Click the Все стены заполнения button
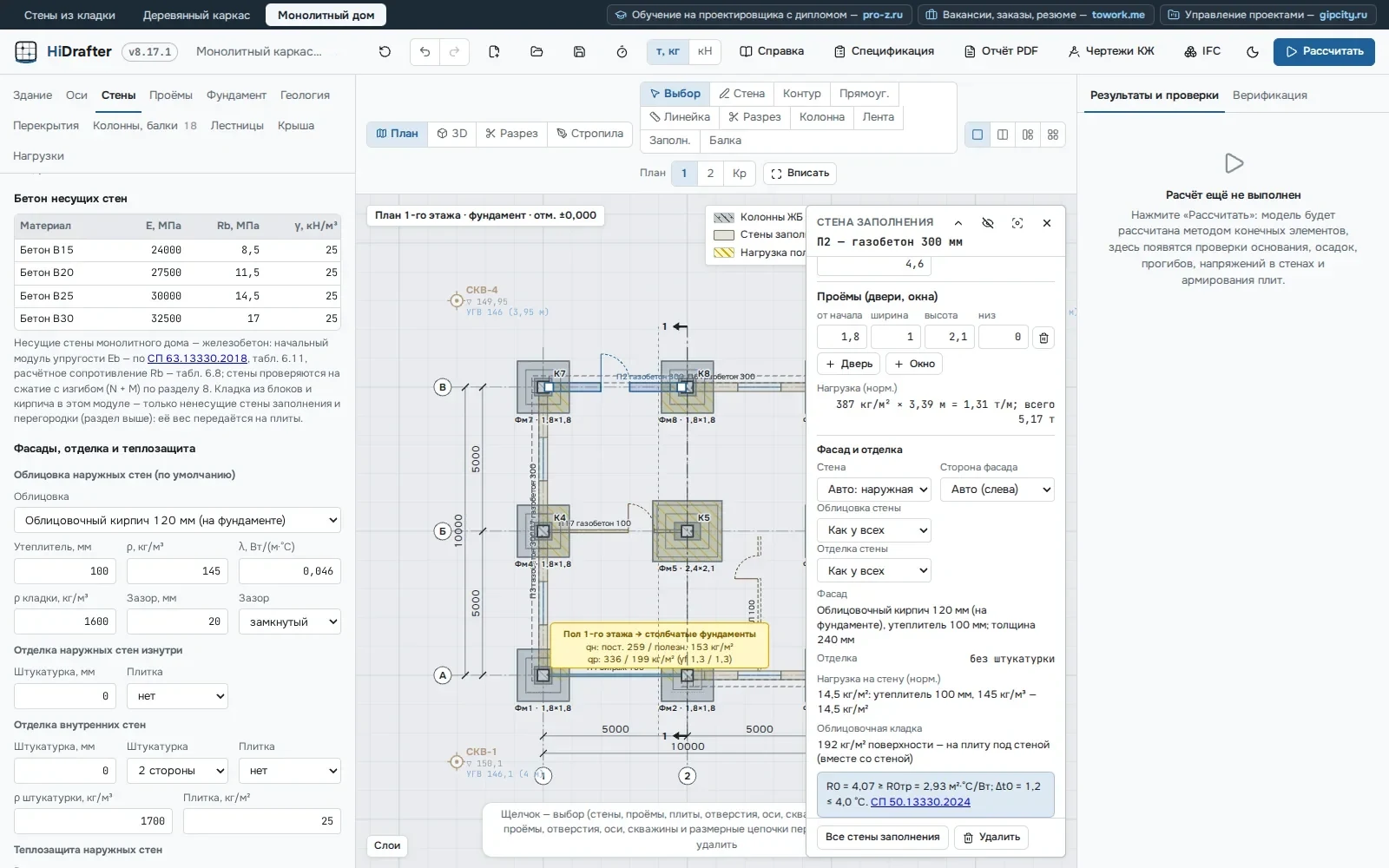This screenshot has width=1389, height=868. 882,837
